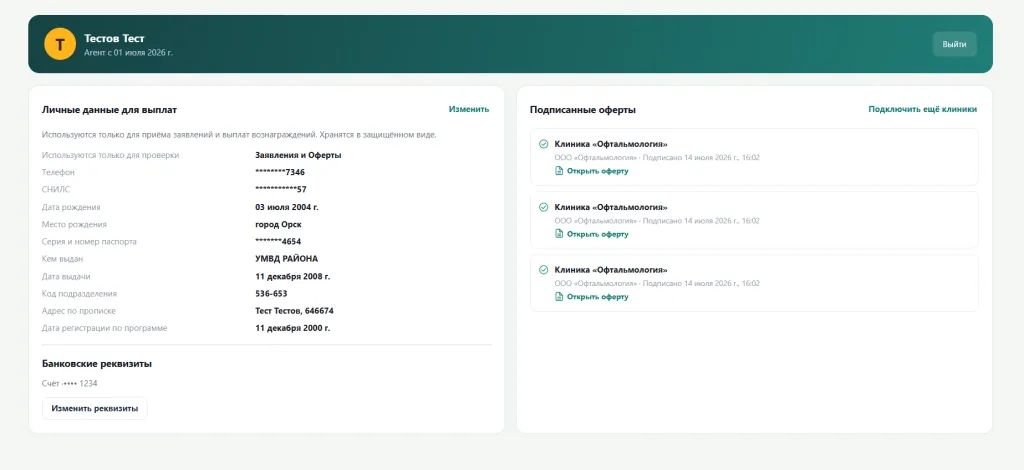
Task: Click the Адрес по прописке label
Action: (79, 311)
